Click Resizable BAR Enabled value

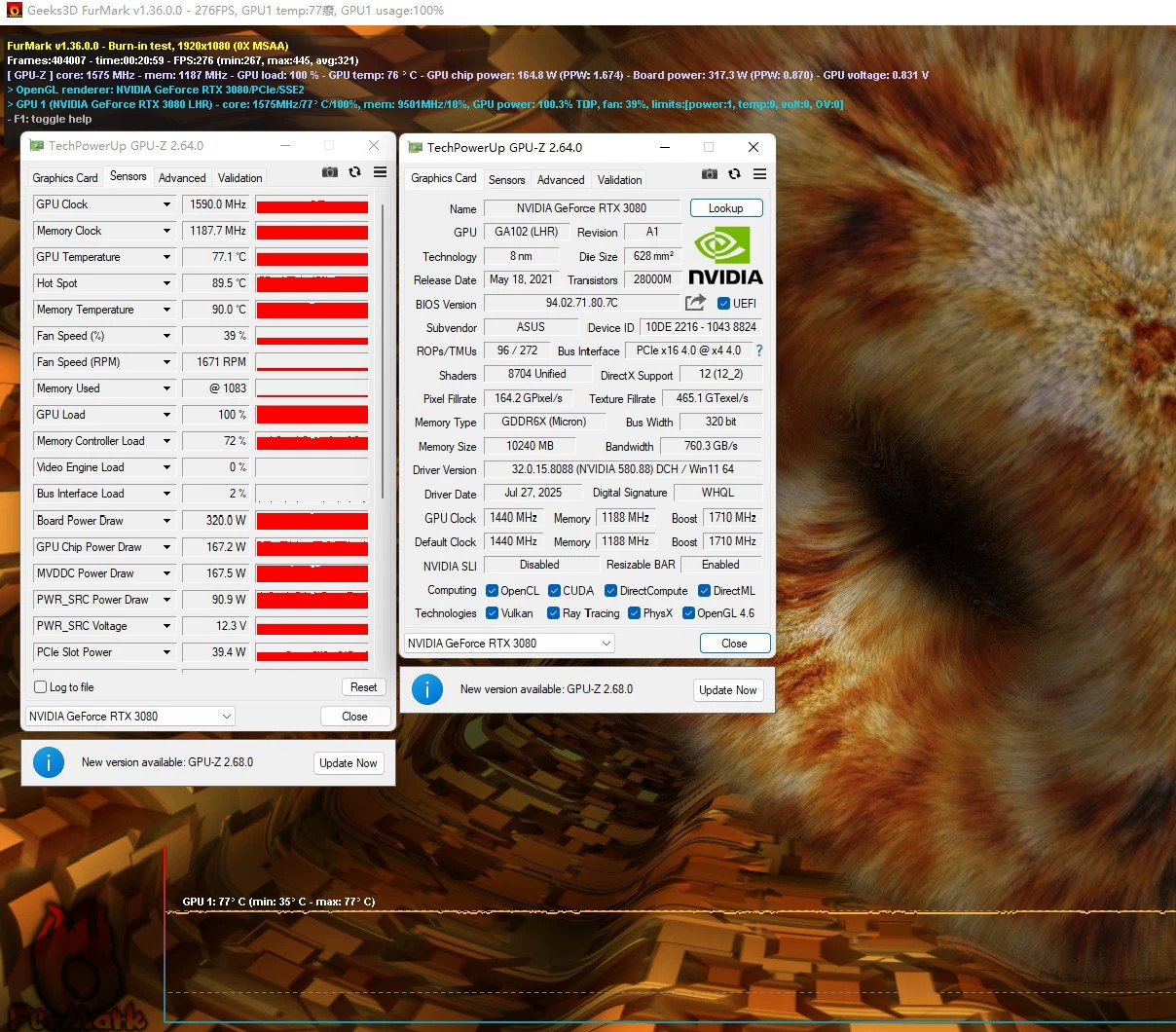click(721, 565)
